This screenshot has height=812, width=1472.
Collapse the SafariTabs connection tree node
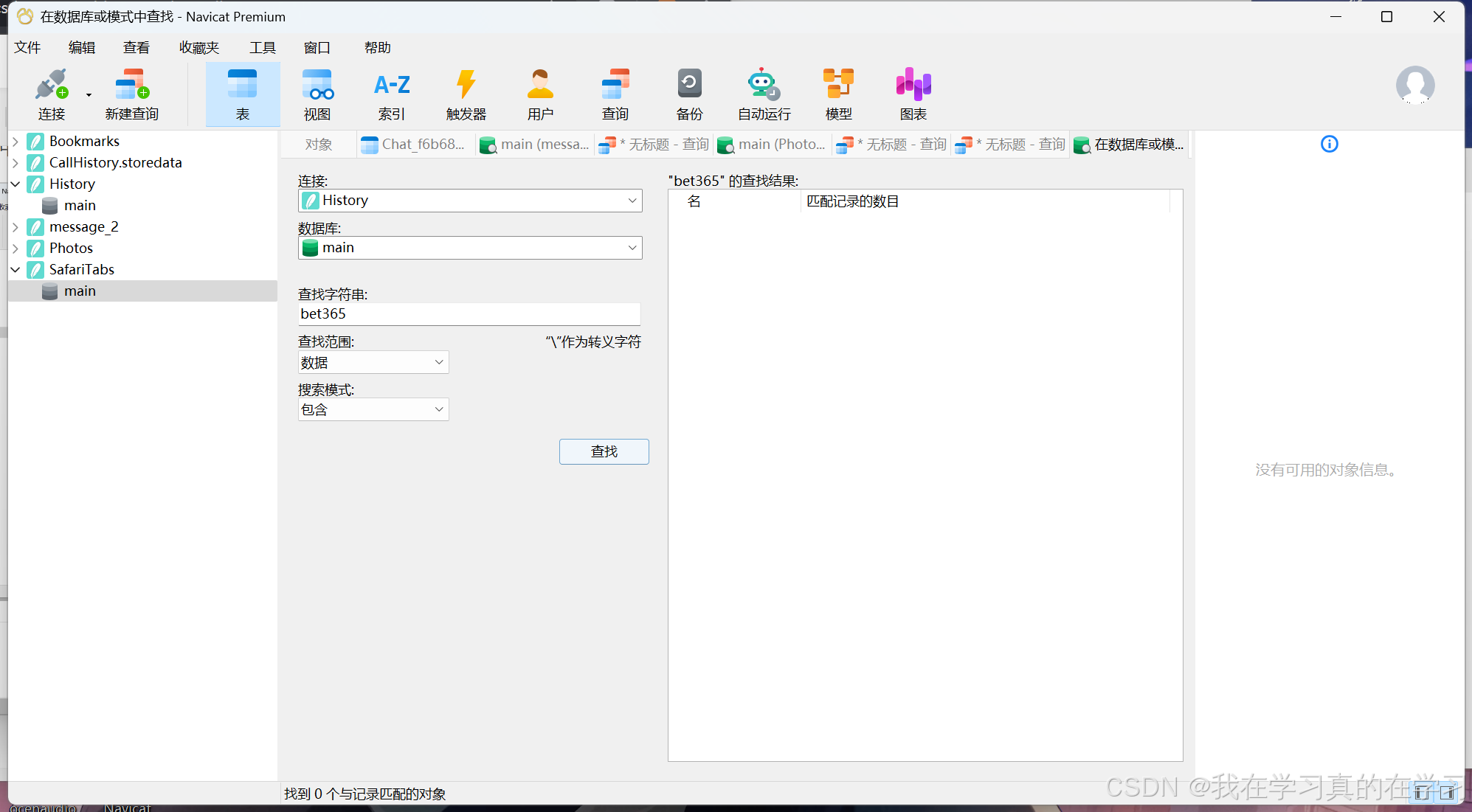(15, 269)
